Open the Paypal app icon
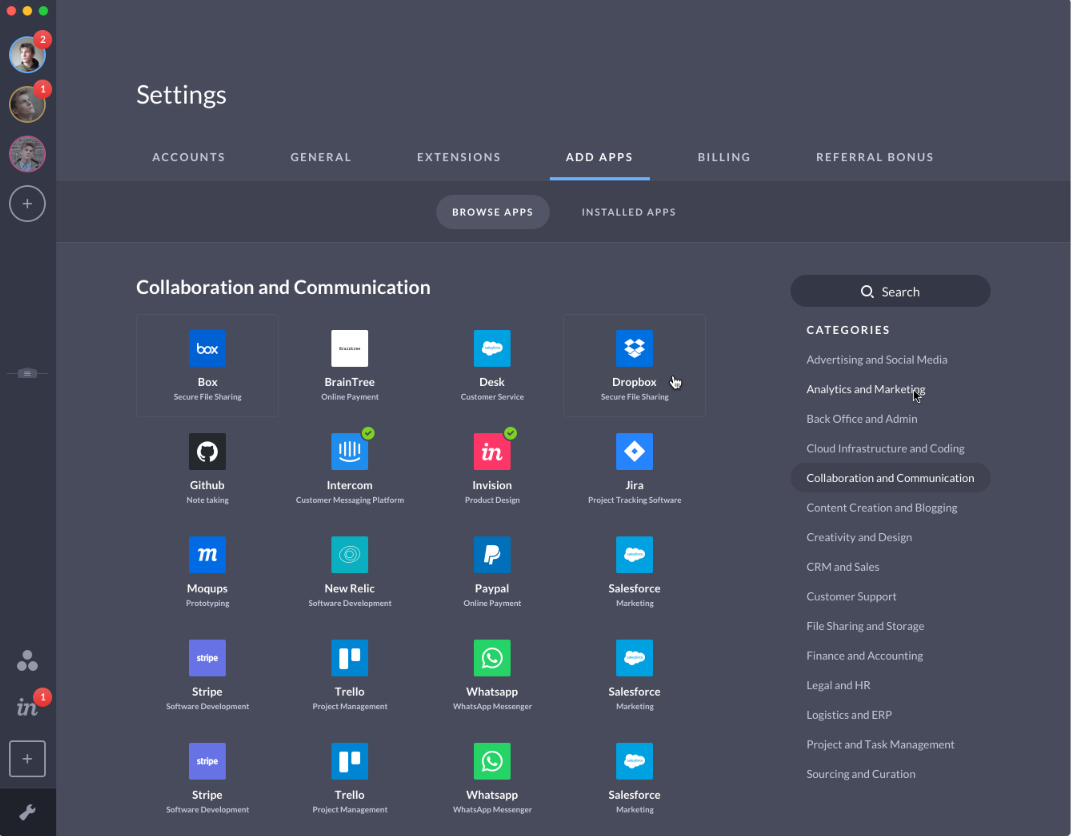 click(492, 555)
